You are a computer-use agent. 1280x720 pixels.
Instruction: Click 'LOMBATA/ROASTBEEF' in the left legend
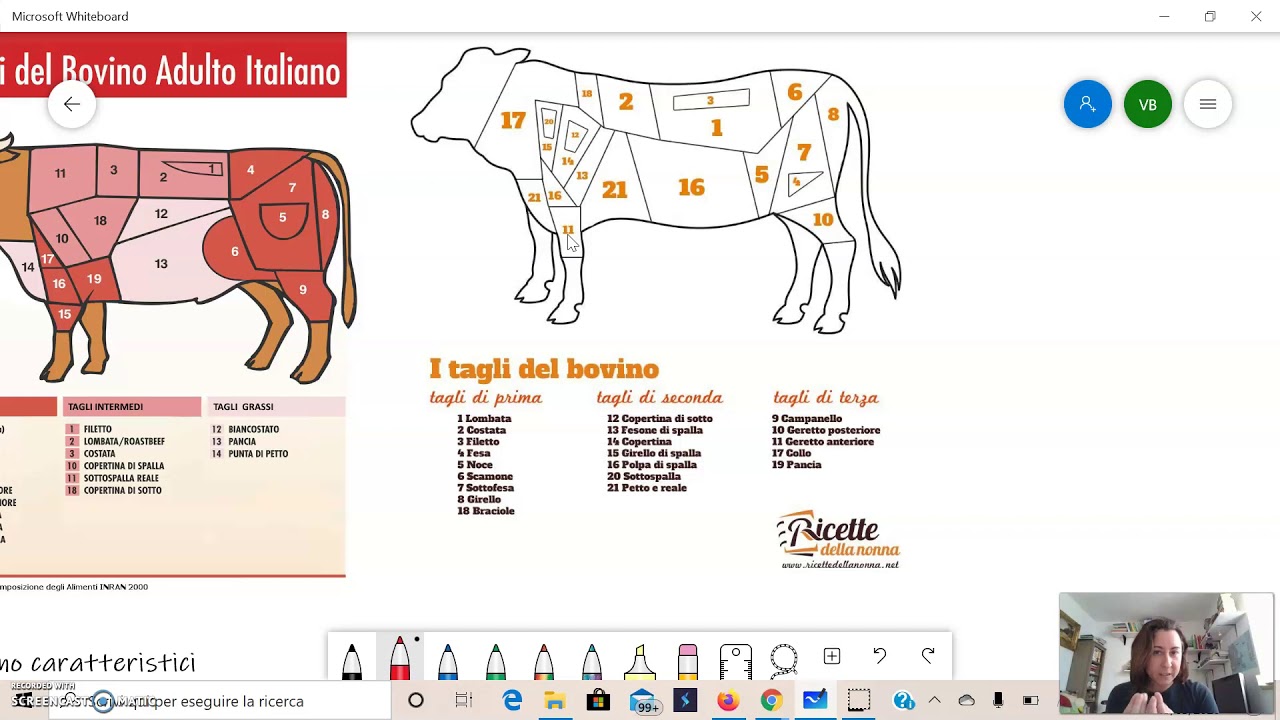pos(124,442)
